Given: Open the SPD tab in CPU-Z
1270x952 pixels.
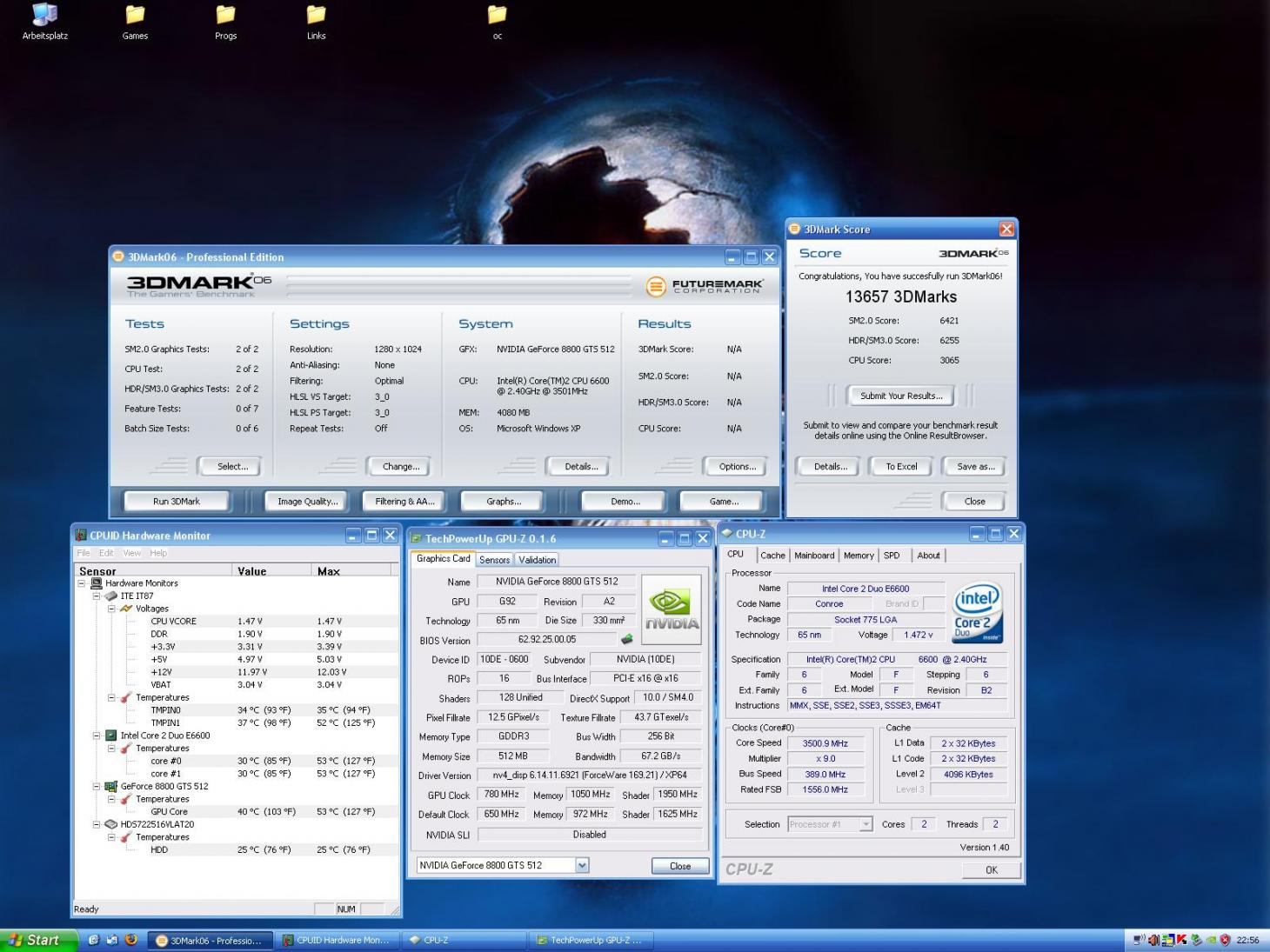Looking at the screenshot, I should [892, 556].
